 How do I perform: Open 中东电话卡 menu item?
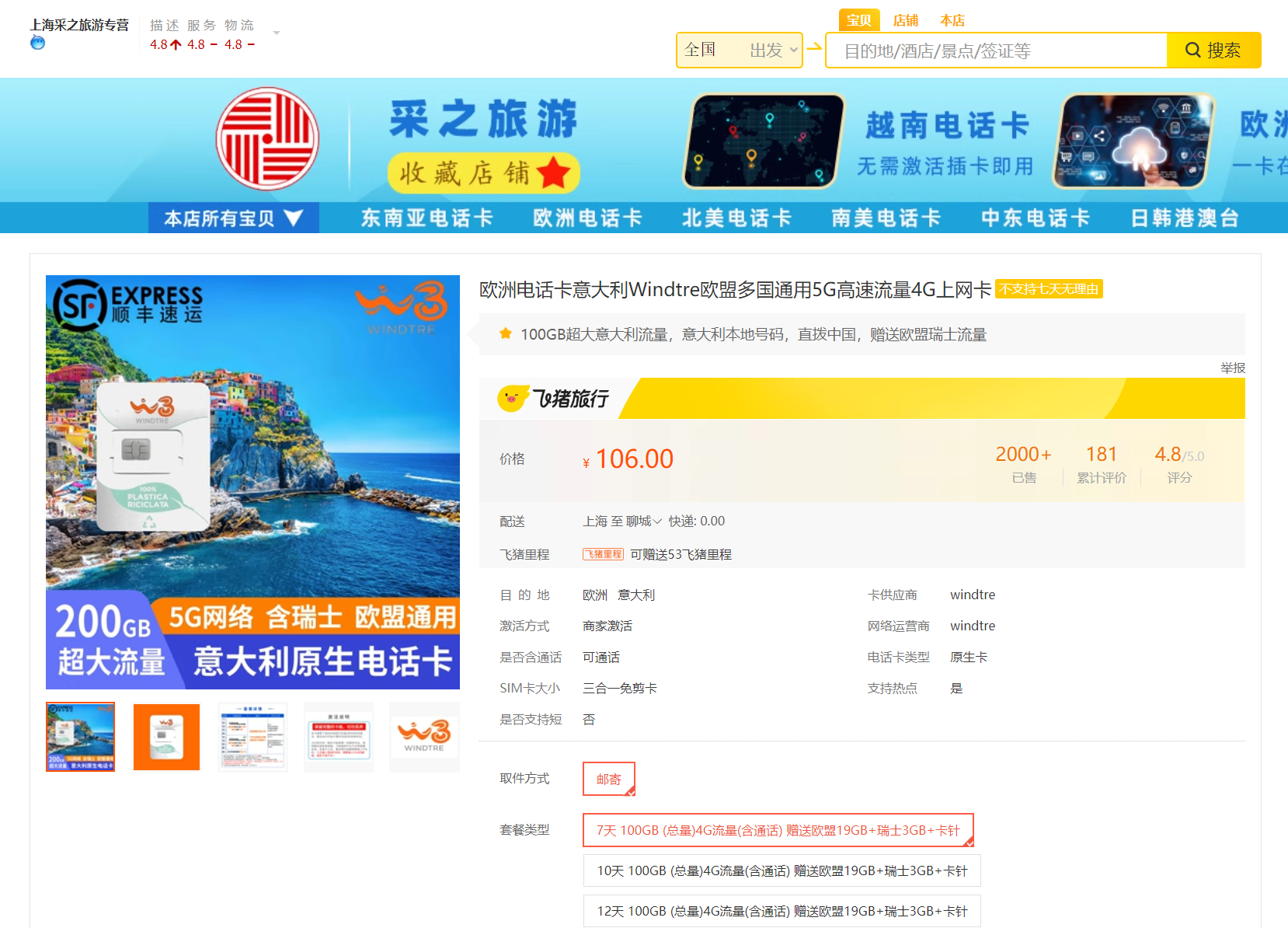point(1036,218)
